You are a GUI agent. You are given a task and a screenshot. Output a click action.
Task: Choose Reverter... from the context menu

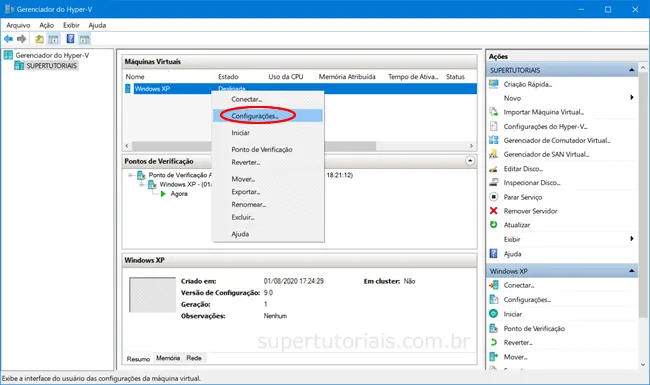(268, 162)
